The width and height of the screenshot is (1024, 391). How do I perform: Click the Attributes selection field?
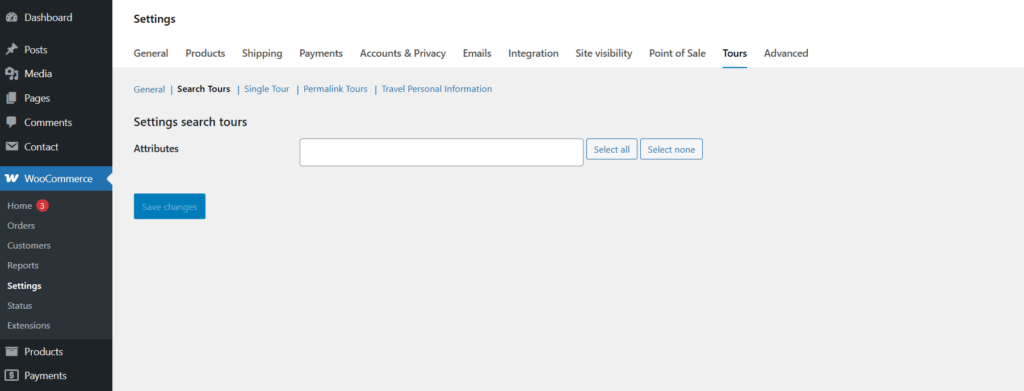coord(441,152)
